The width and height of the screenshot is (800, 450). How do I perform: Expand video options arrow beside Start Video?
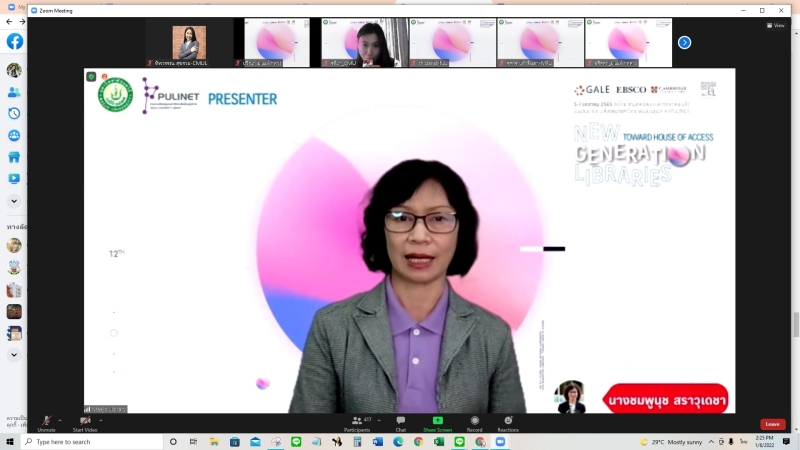(x=101, y=419)
